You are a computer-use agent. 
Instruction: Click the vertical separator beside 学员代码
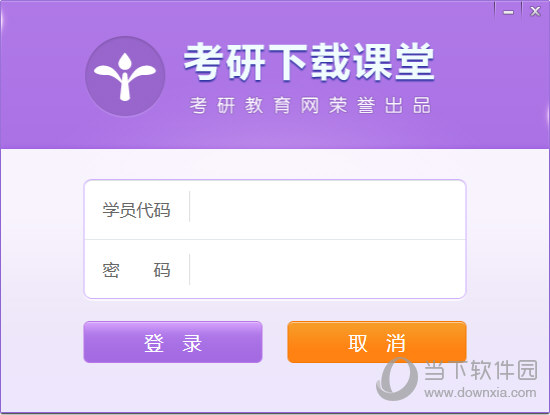click(189, 207)
